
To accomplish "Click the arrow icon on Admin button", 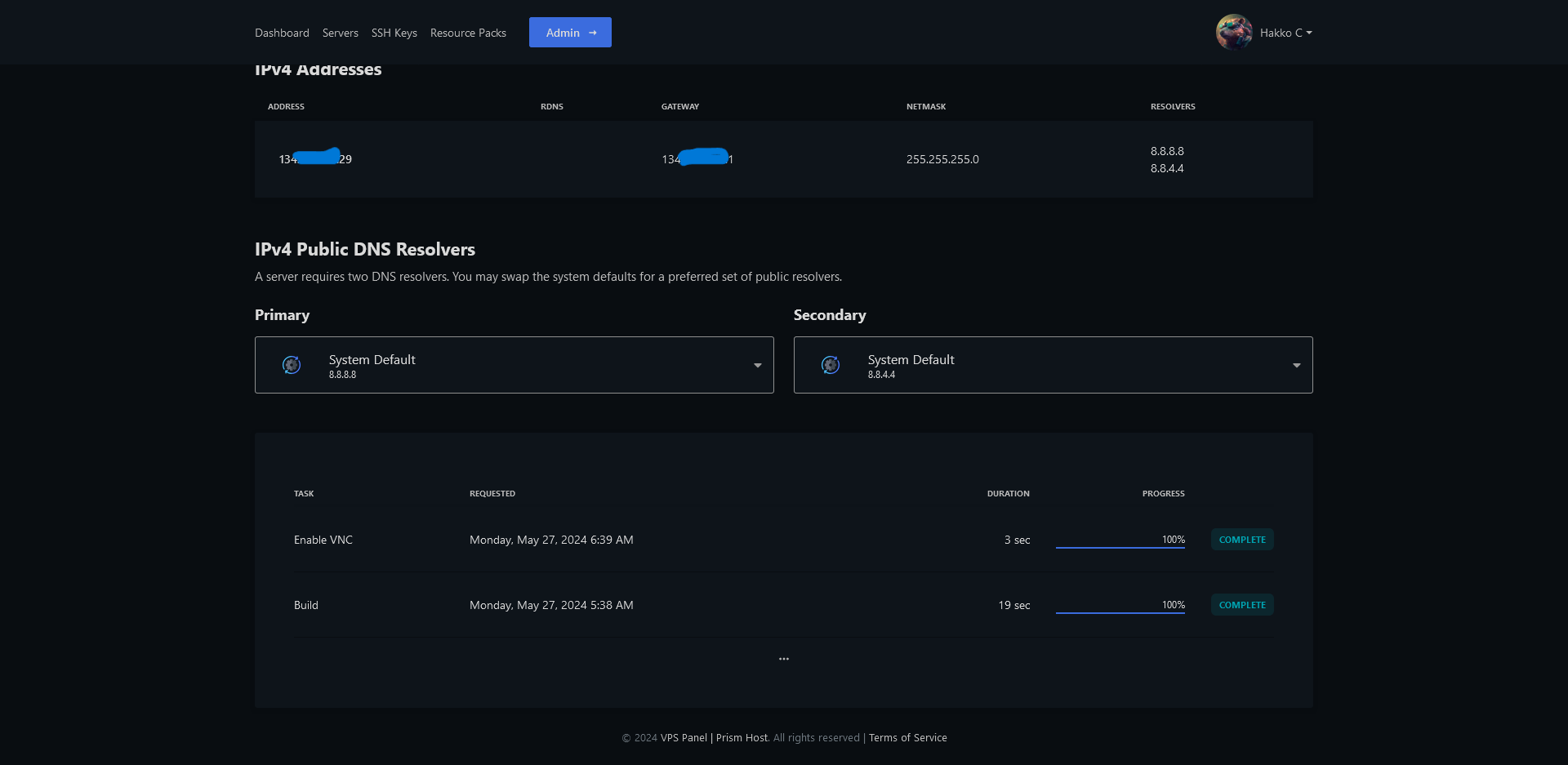I will point(593,33).
